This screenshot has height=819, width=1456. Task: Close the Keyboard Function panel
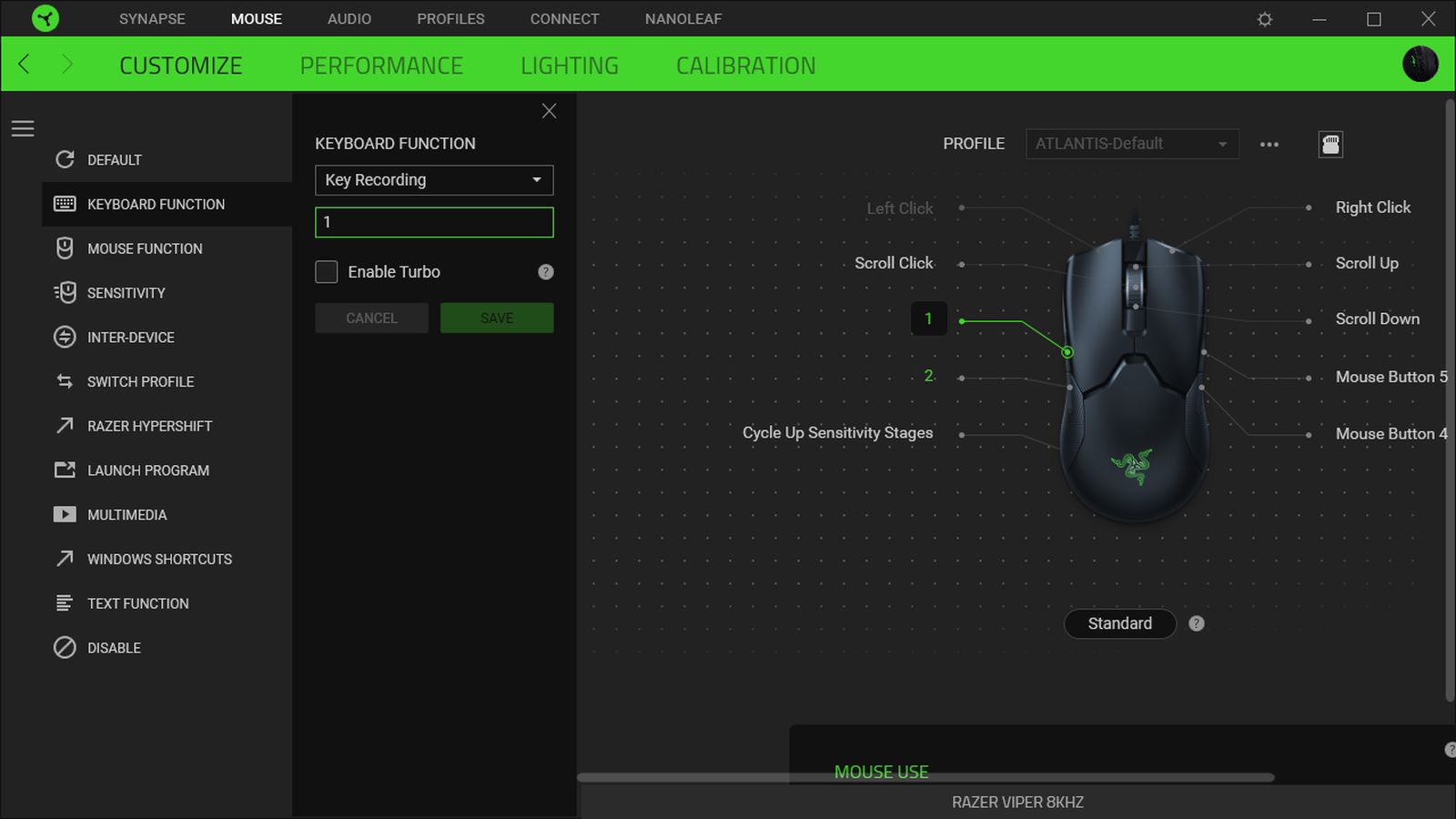[549, 111]
